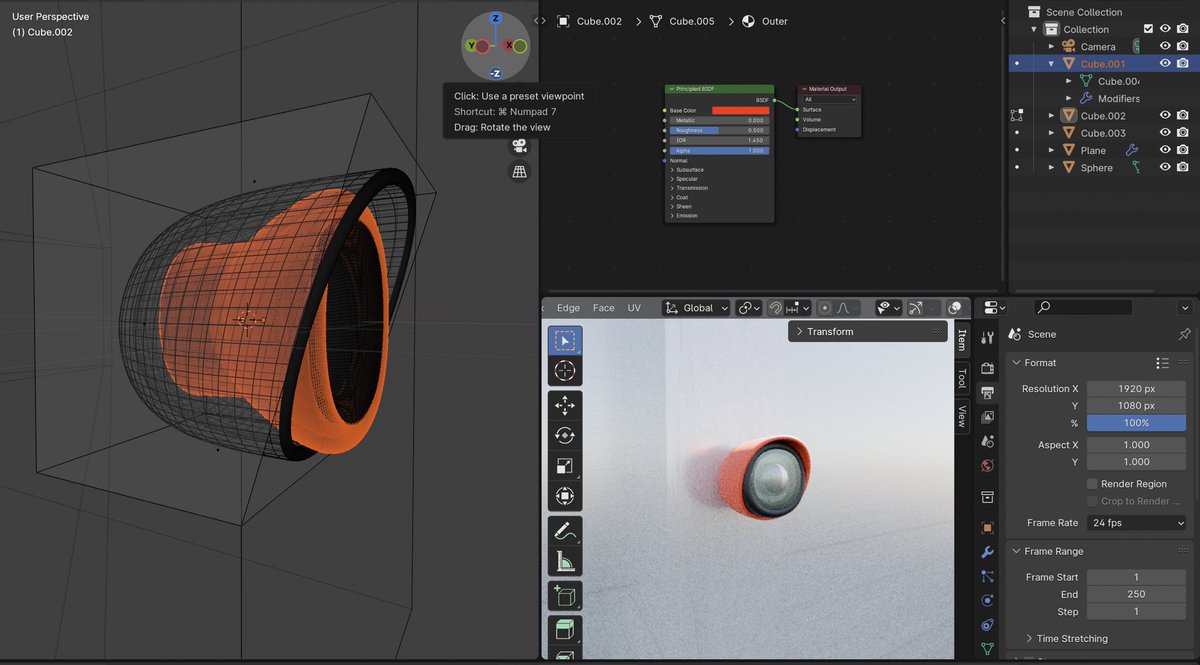1200x665 pixels.
Task: Disable Cube.003 in renders via camera icon
Action: (1183, 132)
